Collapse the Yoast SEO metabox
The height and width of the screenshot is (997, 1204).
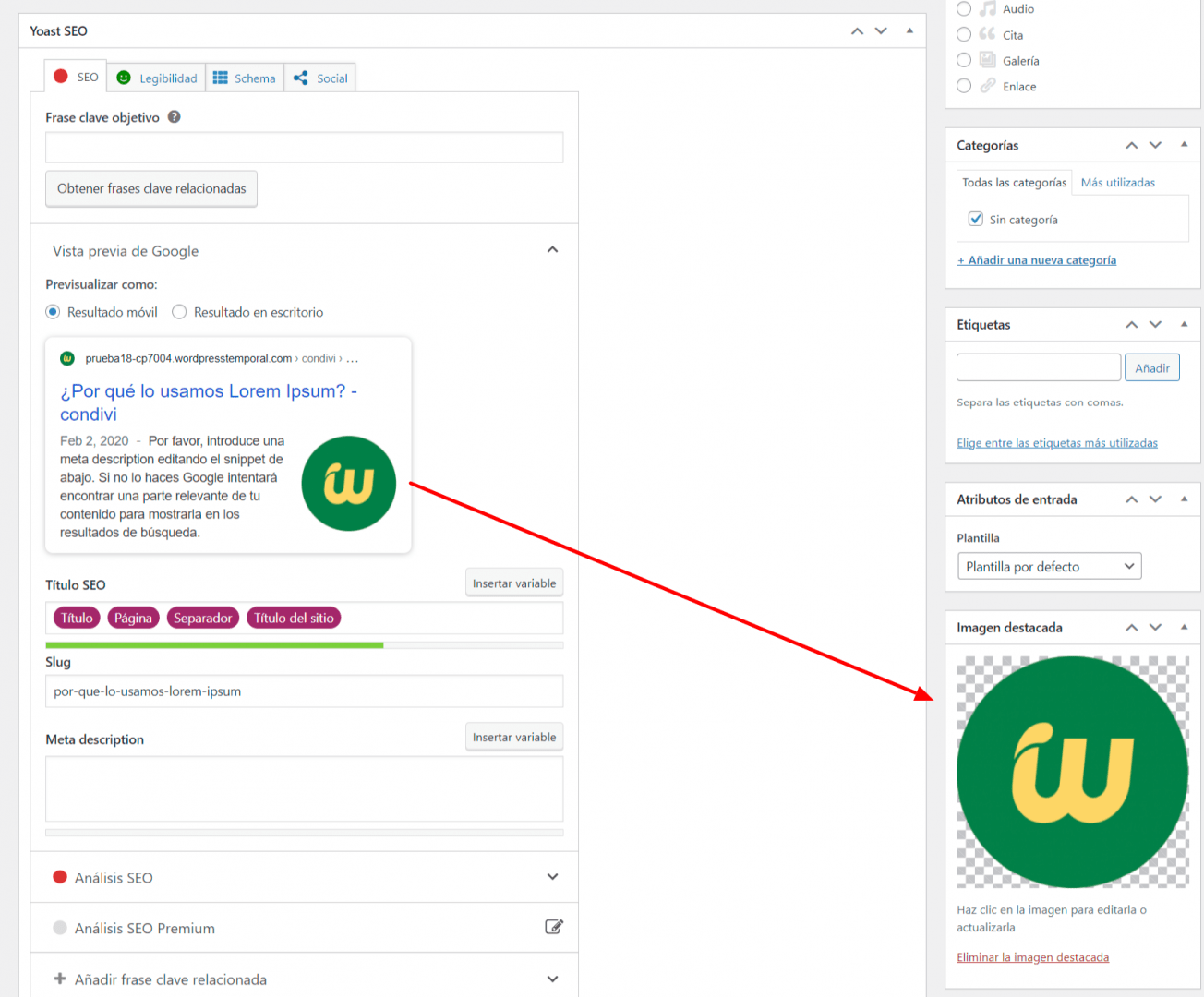click(909, 30)
